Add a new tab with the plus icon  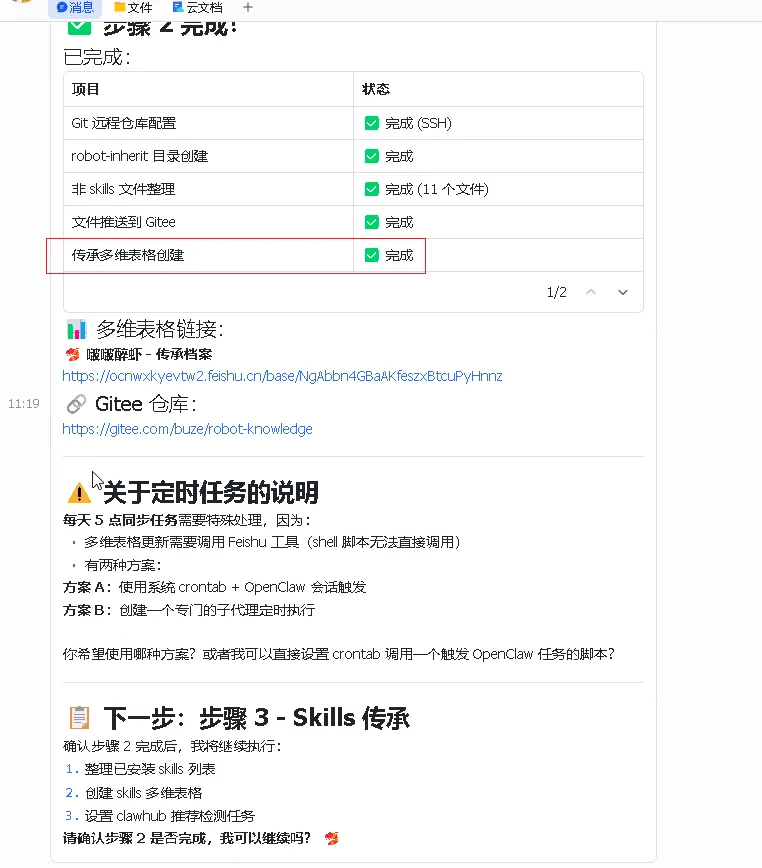point(248,7)
